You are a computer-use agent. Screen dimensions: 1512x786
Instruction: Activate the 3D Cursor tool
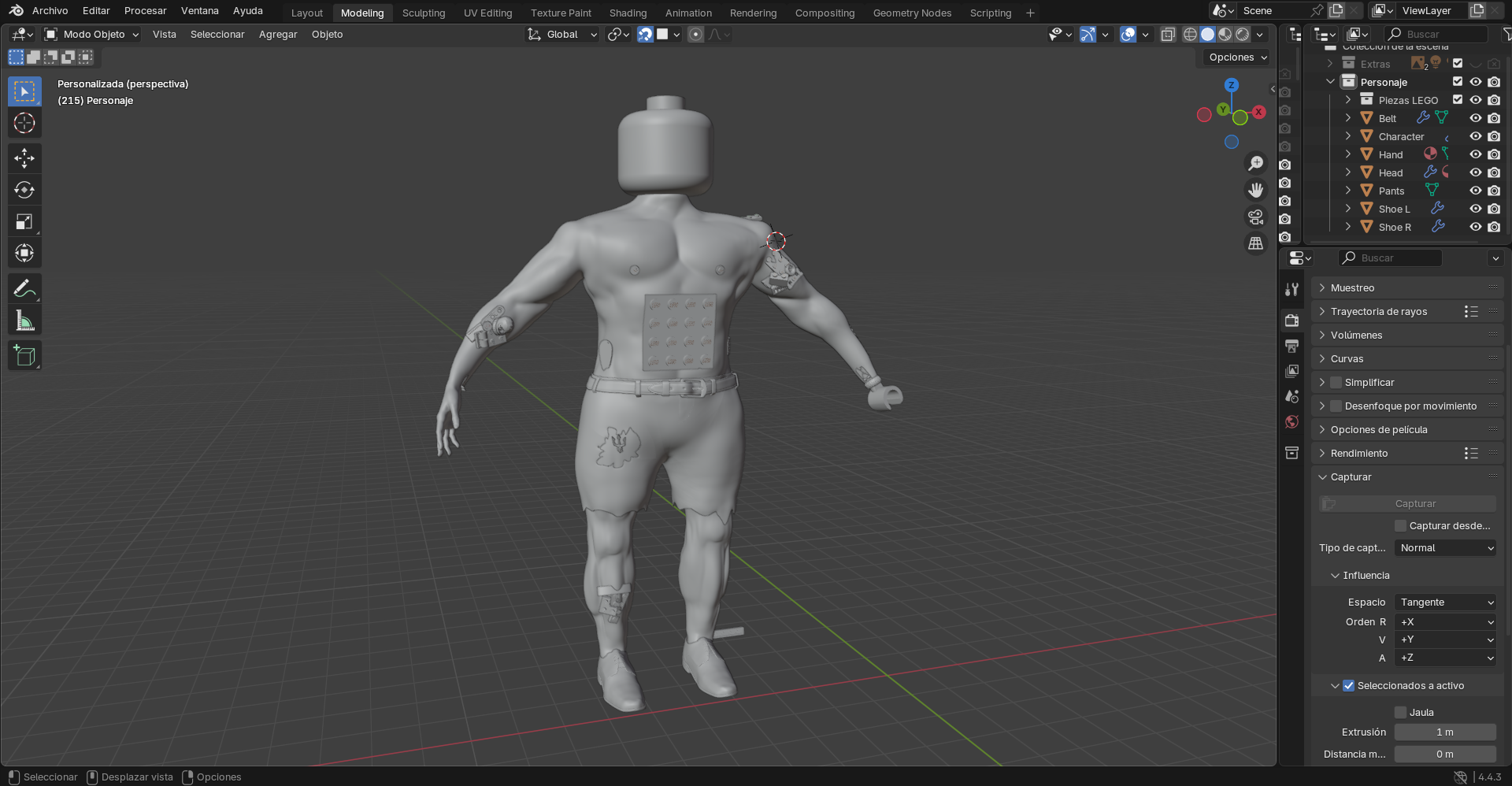(24, 123)
